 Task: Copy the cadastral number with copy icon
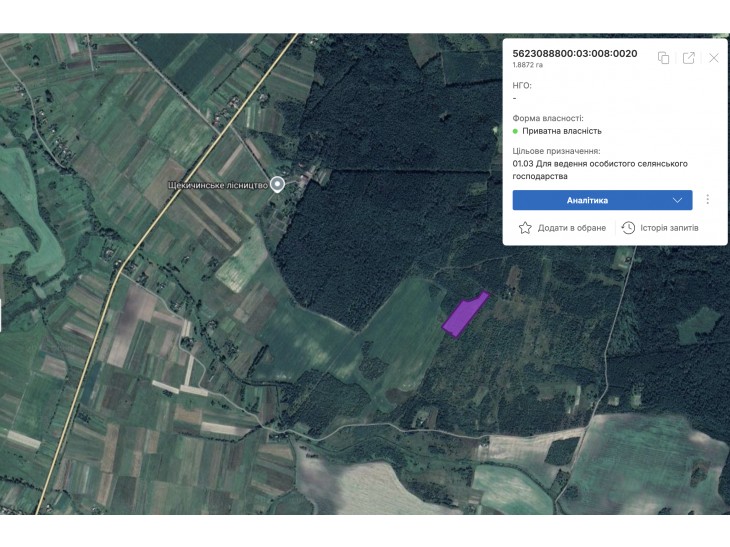click(x=663, y=58)
